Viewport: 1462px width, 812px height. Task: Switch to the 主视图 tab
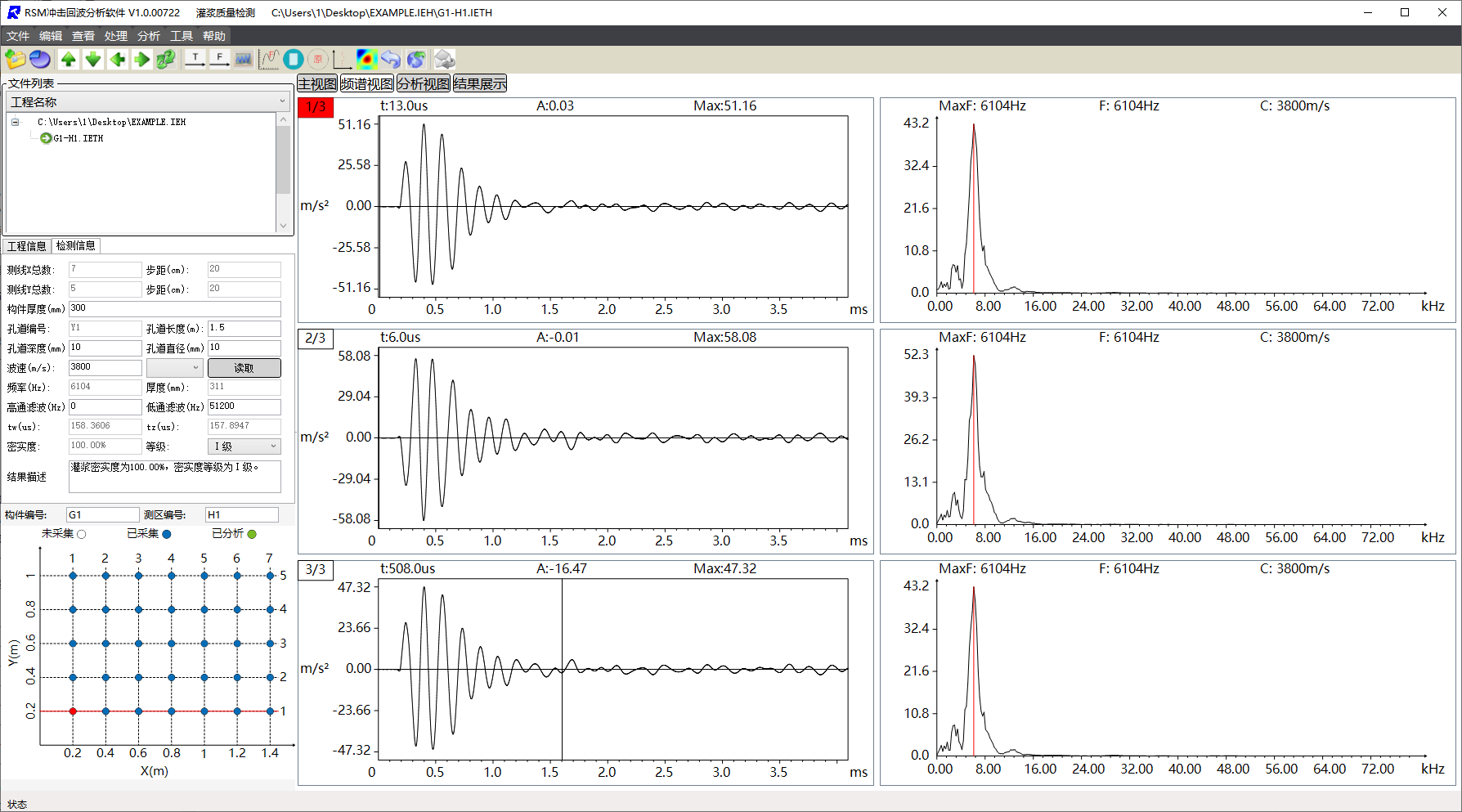pos(317,83)
